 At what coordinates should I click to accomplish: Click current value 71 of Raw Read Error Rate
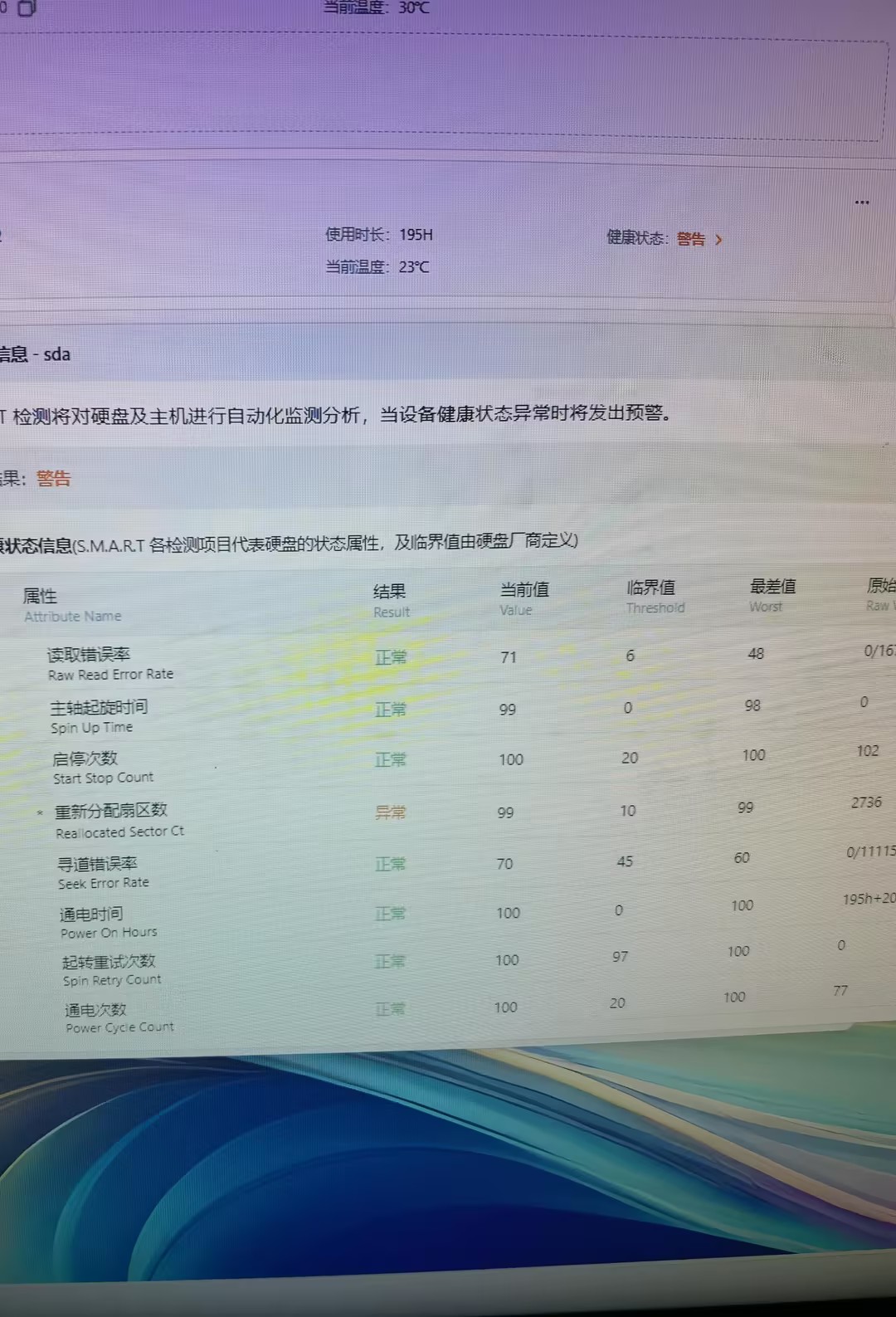[x=509, y=657]
